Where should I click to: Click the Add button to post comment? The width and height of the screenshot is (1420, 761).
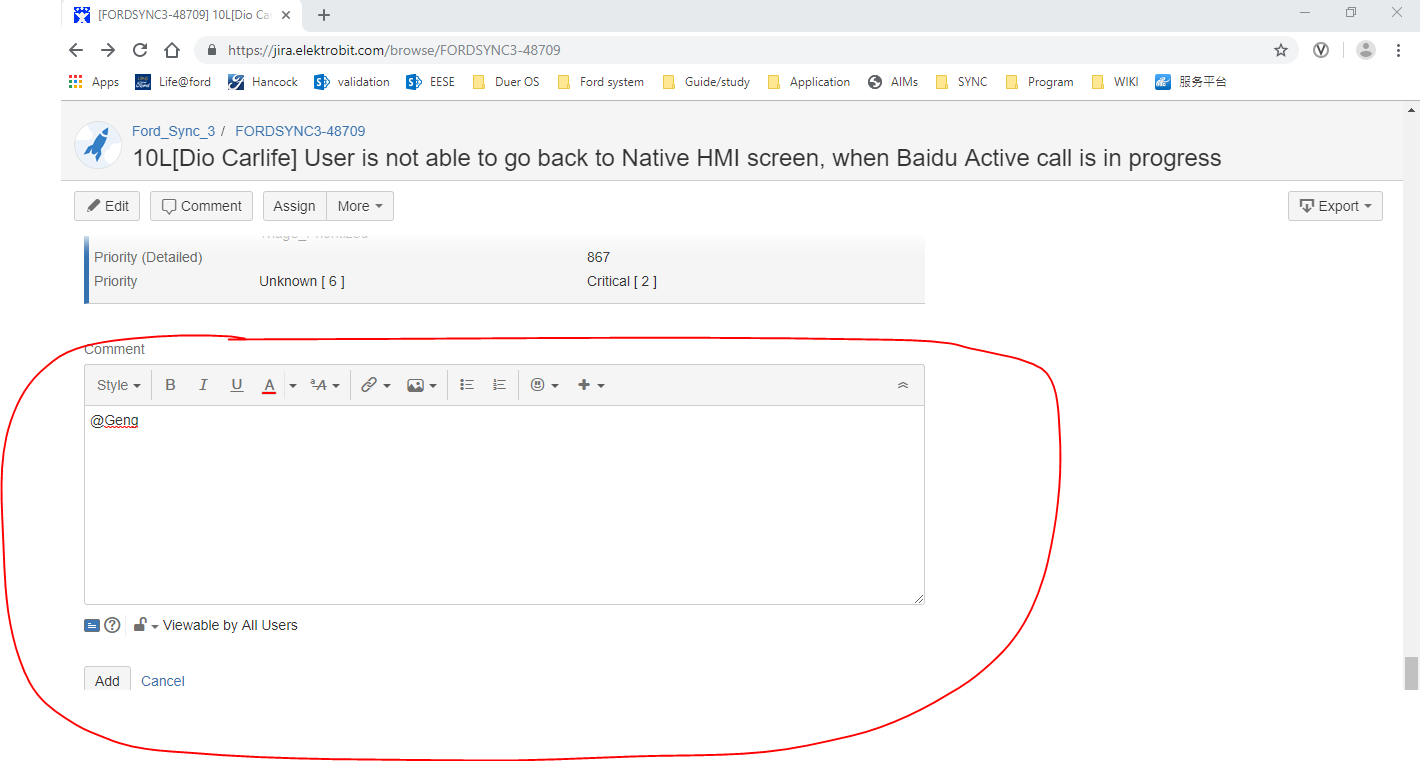(107, 680)
